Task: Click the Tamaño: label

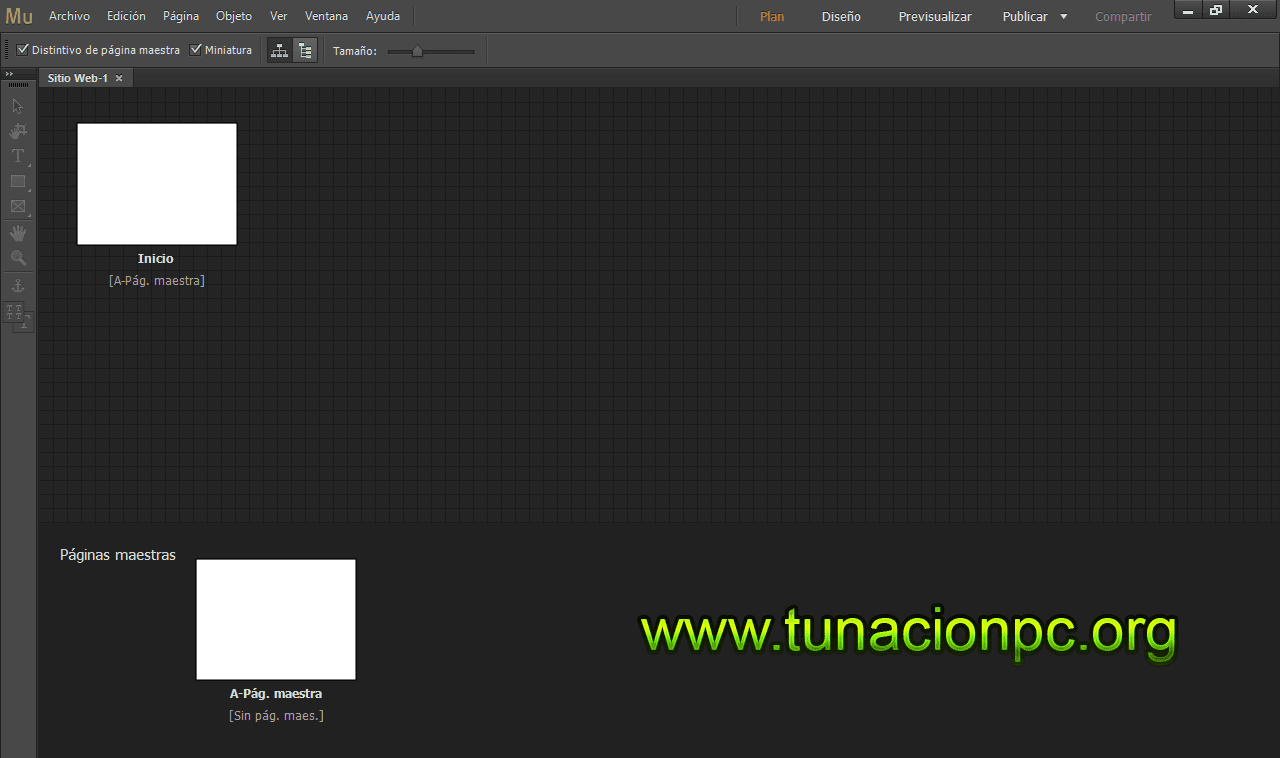Action: 355,51
